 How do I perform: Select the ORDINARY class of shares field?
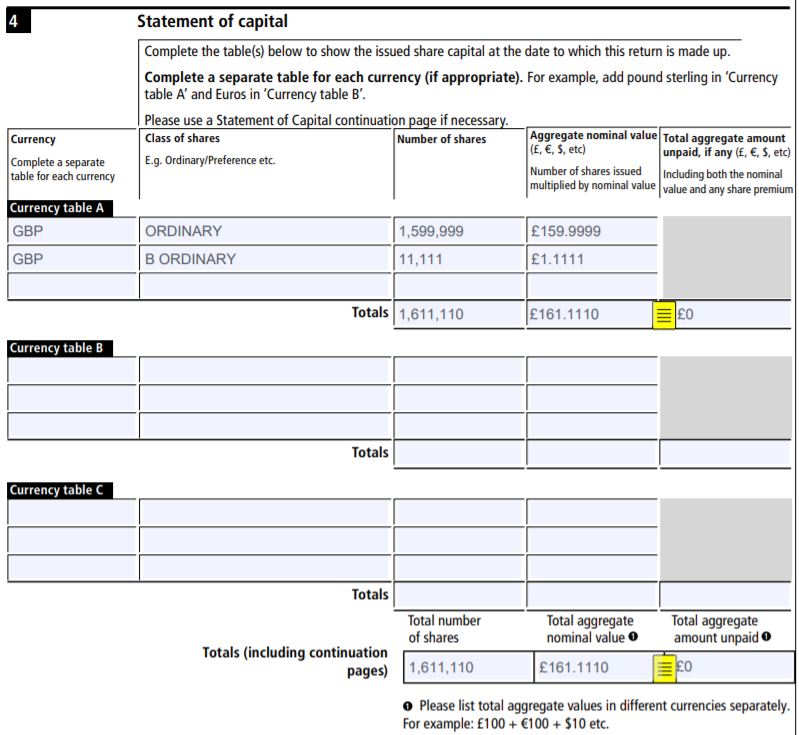pyautogui.click(x=264, y=231)
